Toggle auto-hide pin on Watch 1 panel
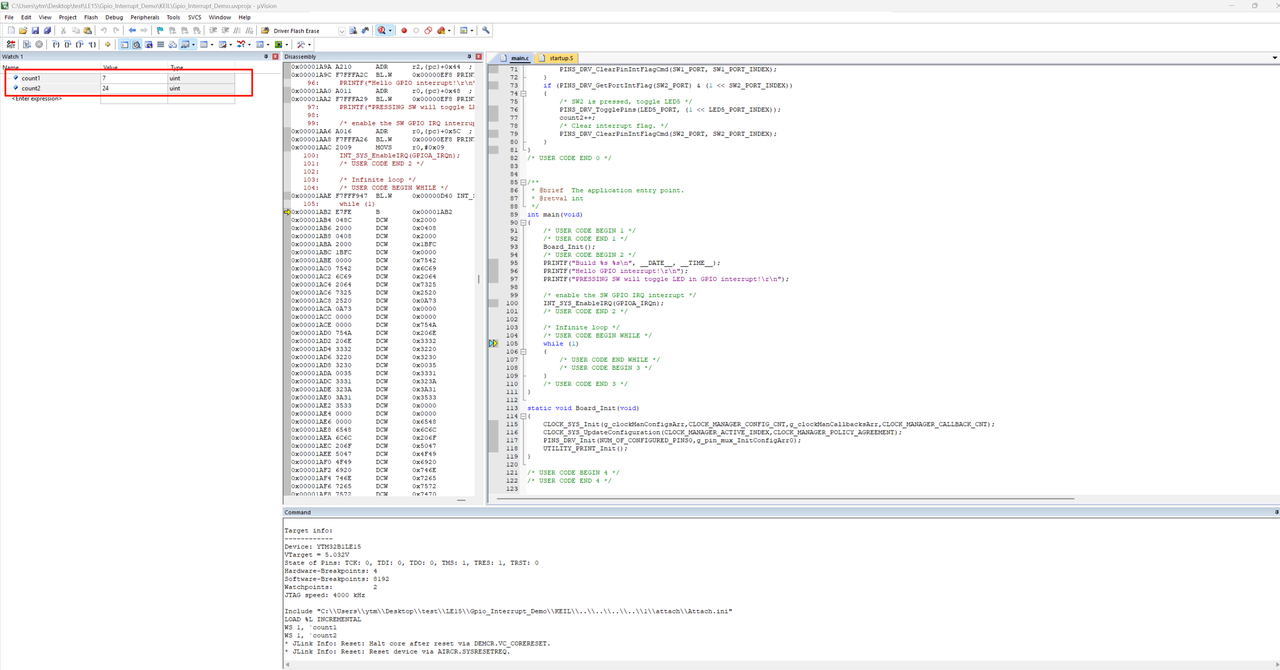Screen dimensions: 1280x670 pos(265,57)
